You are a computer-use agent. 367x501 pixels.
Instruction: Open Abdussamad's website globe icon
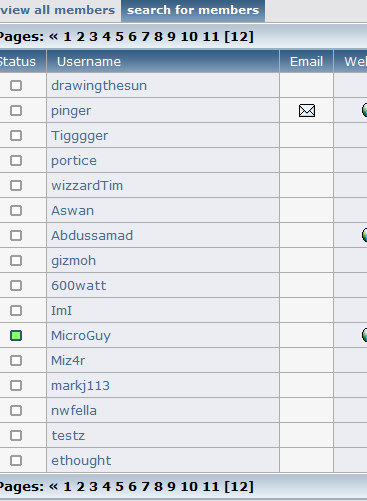click(x=364, y=235)
